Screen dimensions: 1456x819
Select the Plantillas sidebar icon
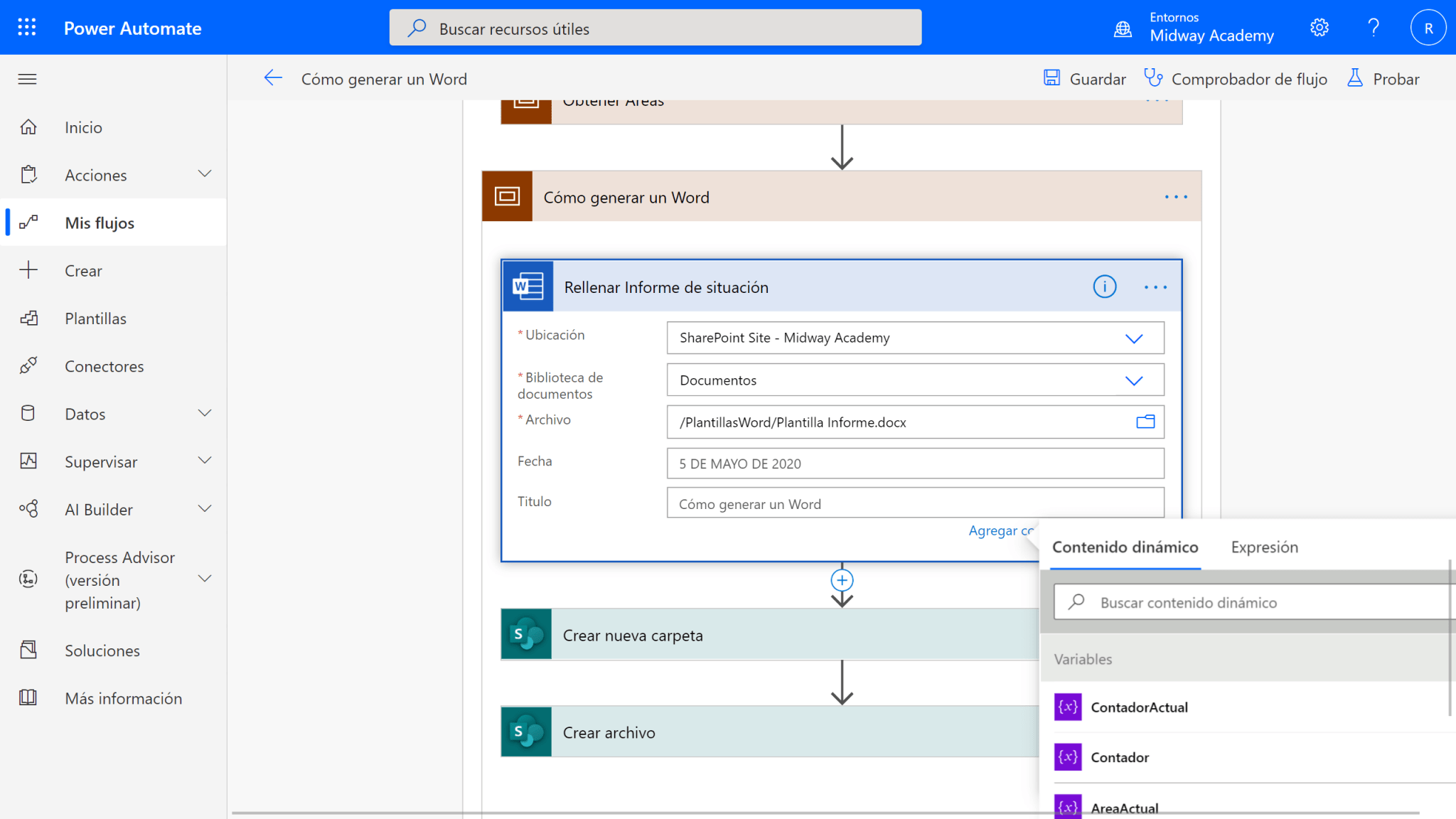pyautogui.click(x=29, y=318)
